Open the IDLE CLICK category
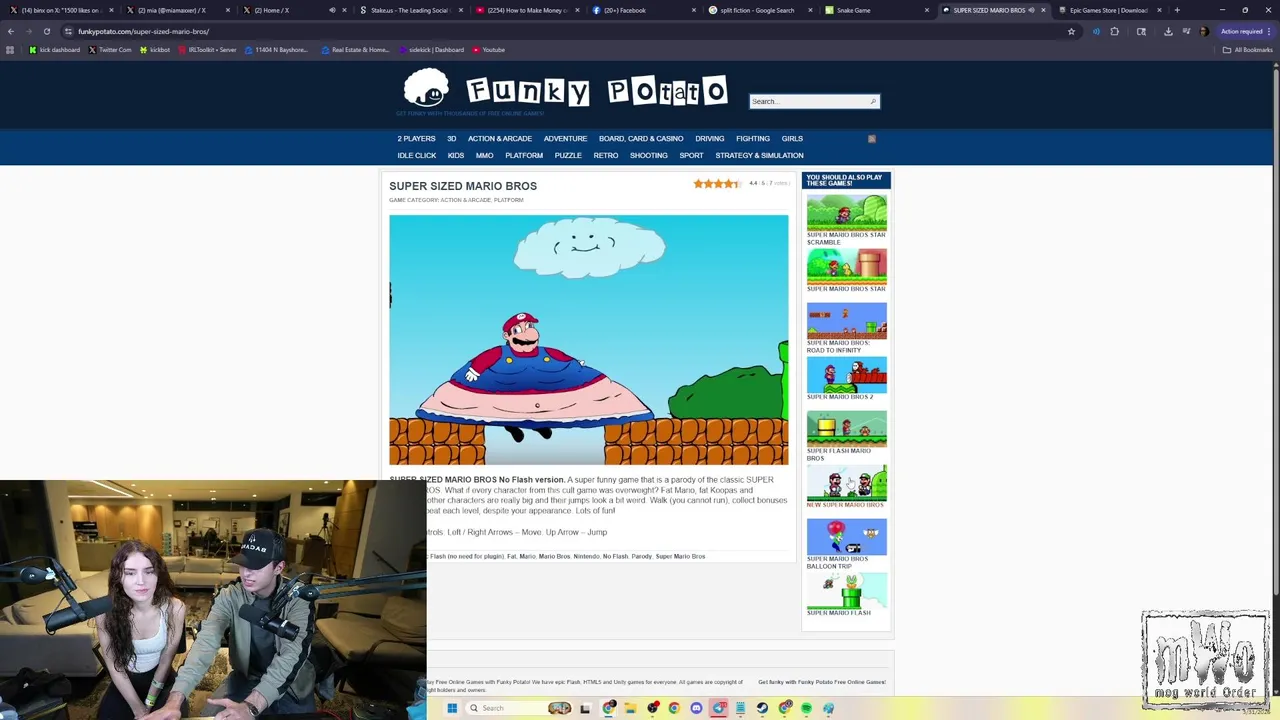 pyautogui.click(x=416, y=155)
